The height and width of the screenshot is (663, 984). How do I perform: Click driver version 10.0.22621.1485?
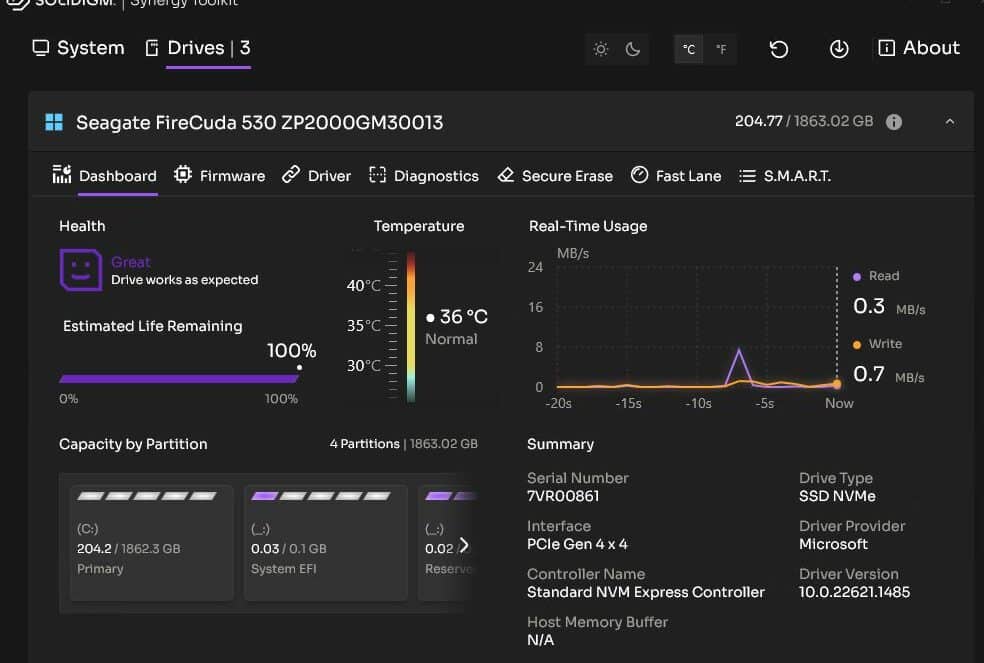(854, 592)
